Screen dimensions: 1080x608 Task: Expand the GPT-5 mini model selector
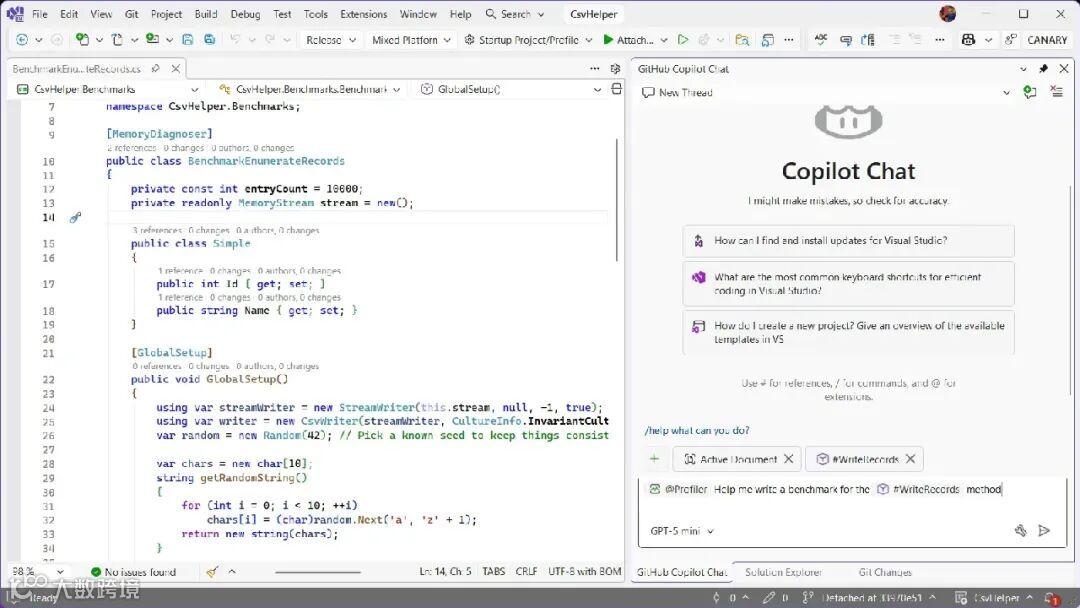coord(682,531)
